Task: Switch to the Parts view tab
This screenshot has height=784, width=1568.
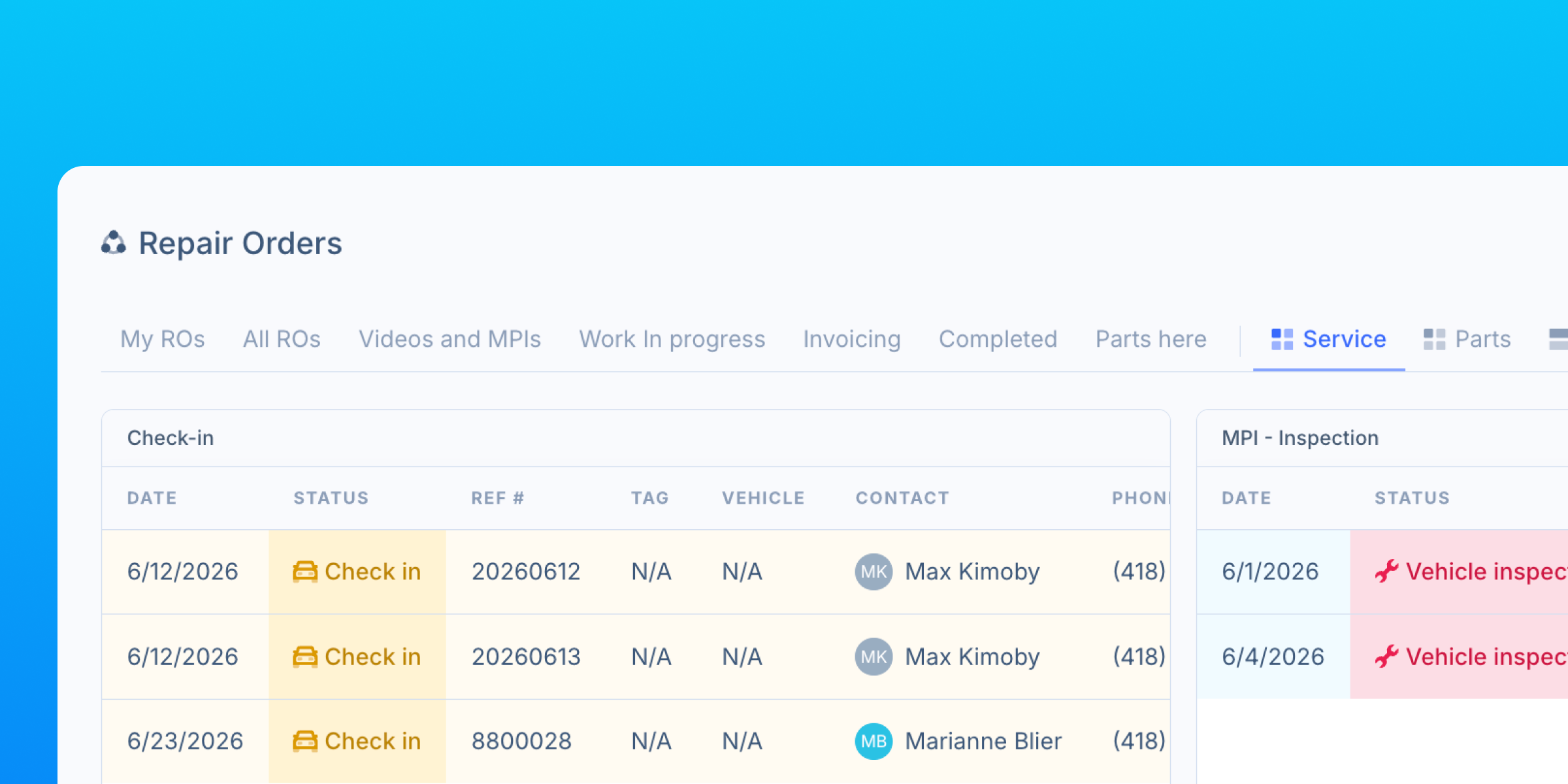Action: tap(1467, 339)
